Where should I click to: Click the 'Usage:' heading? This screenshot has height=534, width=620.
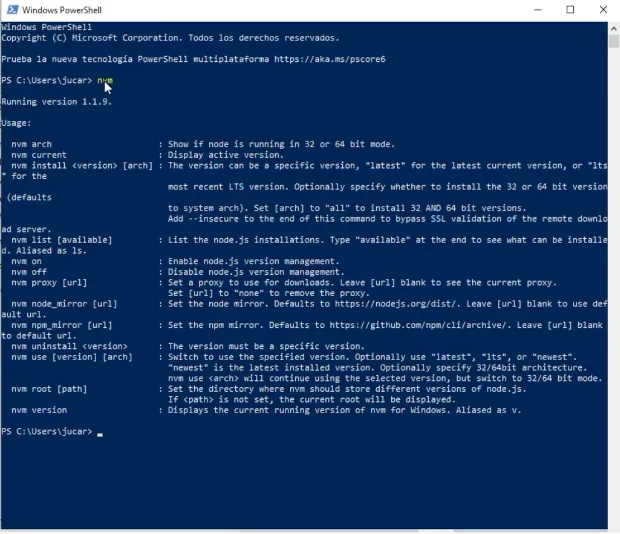tap(16, 123)
